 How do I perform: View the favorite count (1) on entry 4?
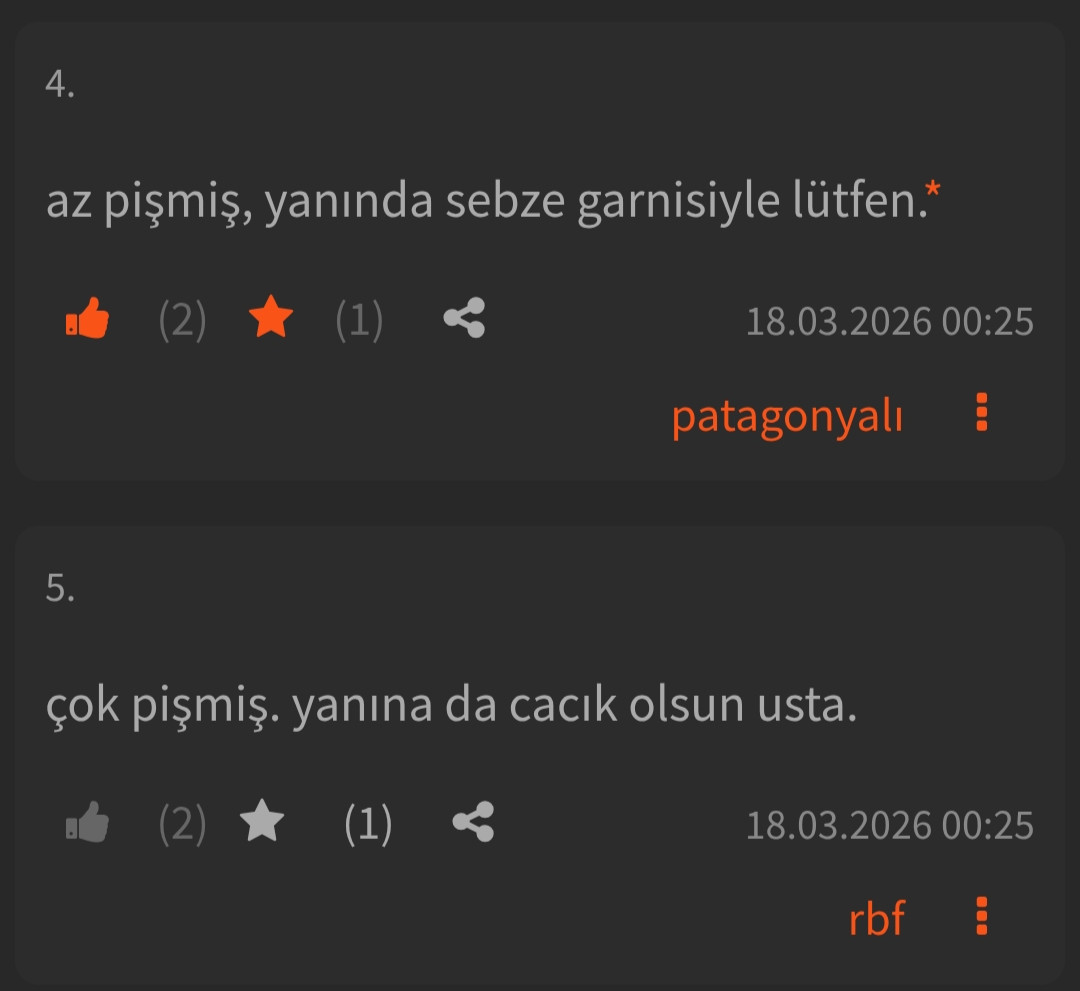[358, 322]
